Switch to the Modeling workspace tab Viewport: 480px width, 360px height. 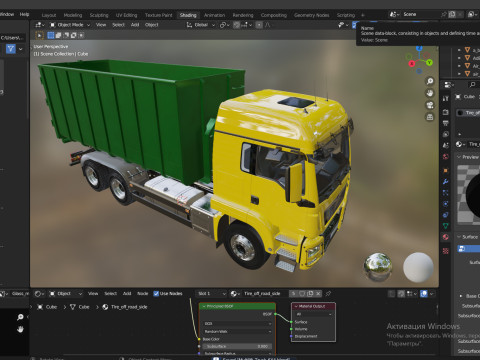(x=73, y=15)
